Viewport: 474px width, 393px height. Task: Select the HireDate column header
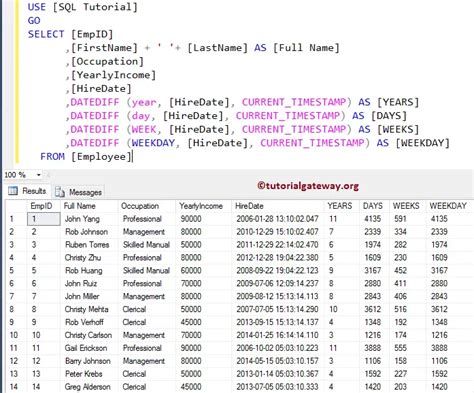[x=278, y=206]
